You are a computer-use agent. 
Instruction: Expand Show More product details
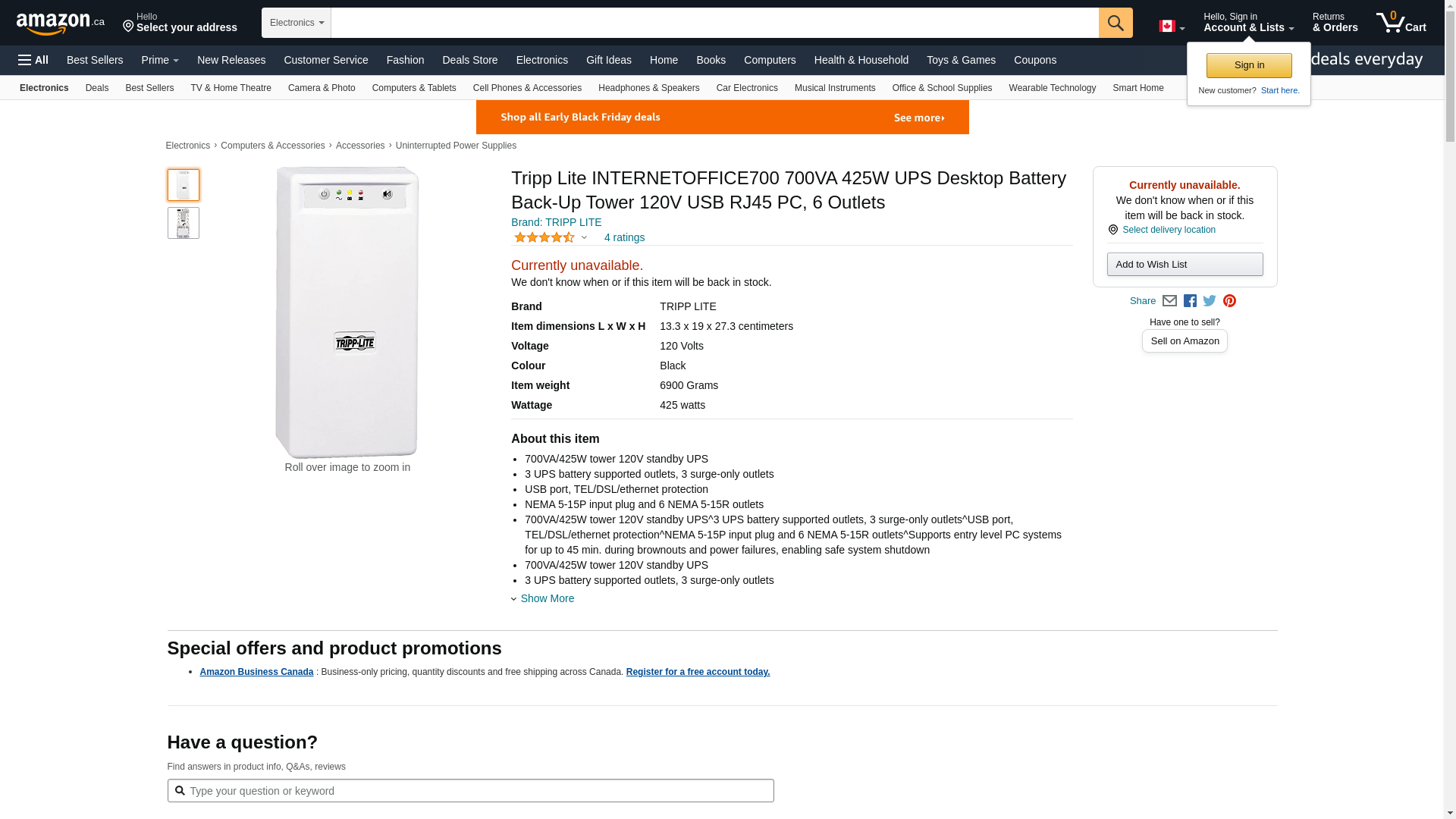coord(546,598)
